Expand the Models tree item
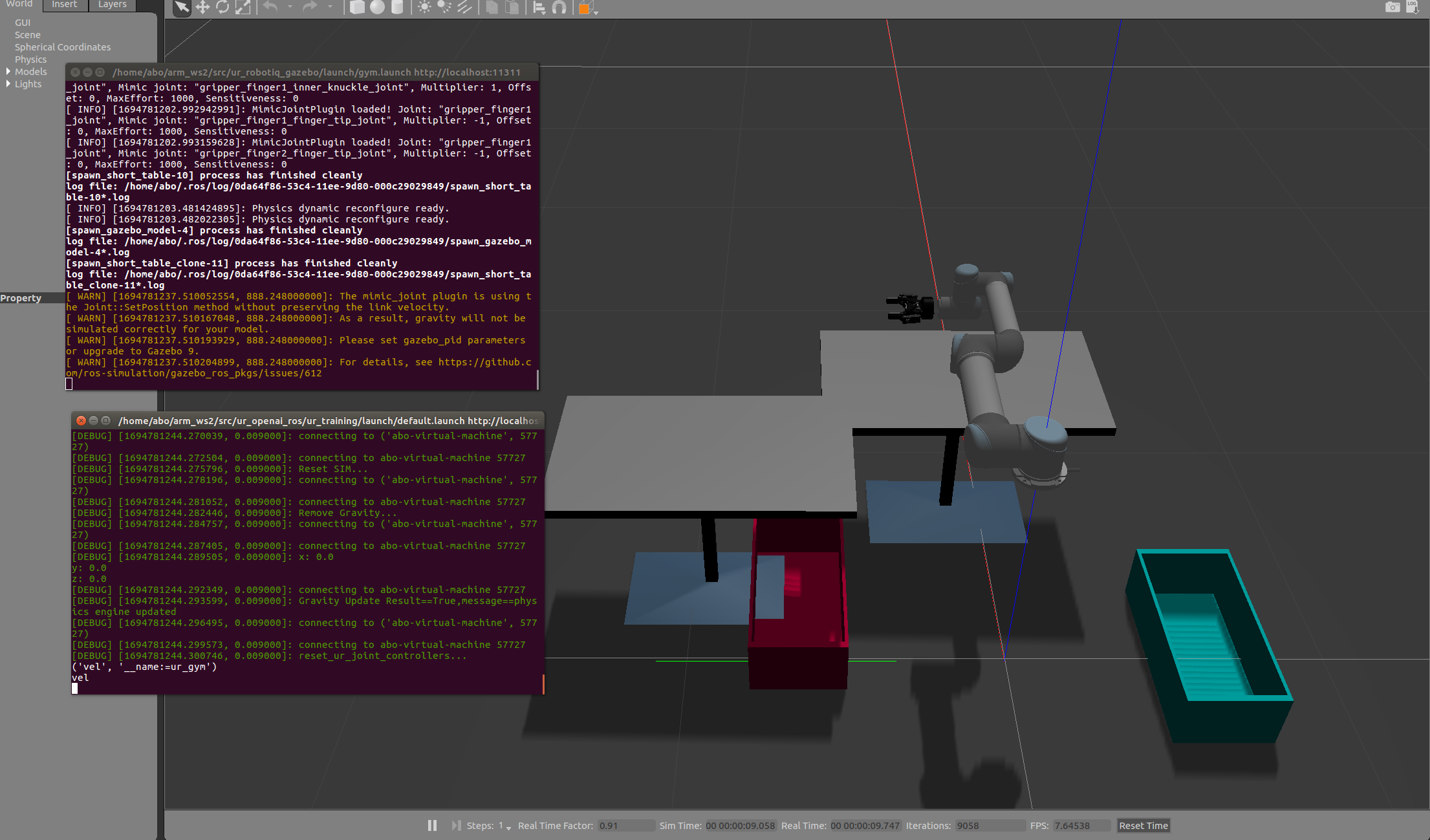Viewport: 1430px width, 840px height. 9,71
